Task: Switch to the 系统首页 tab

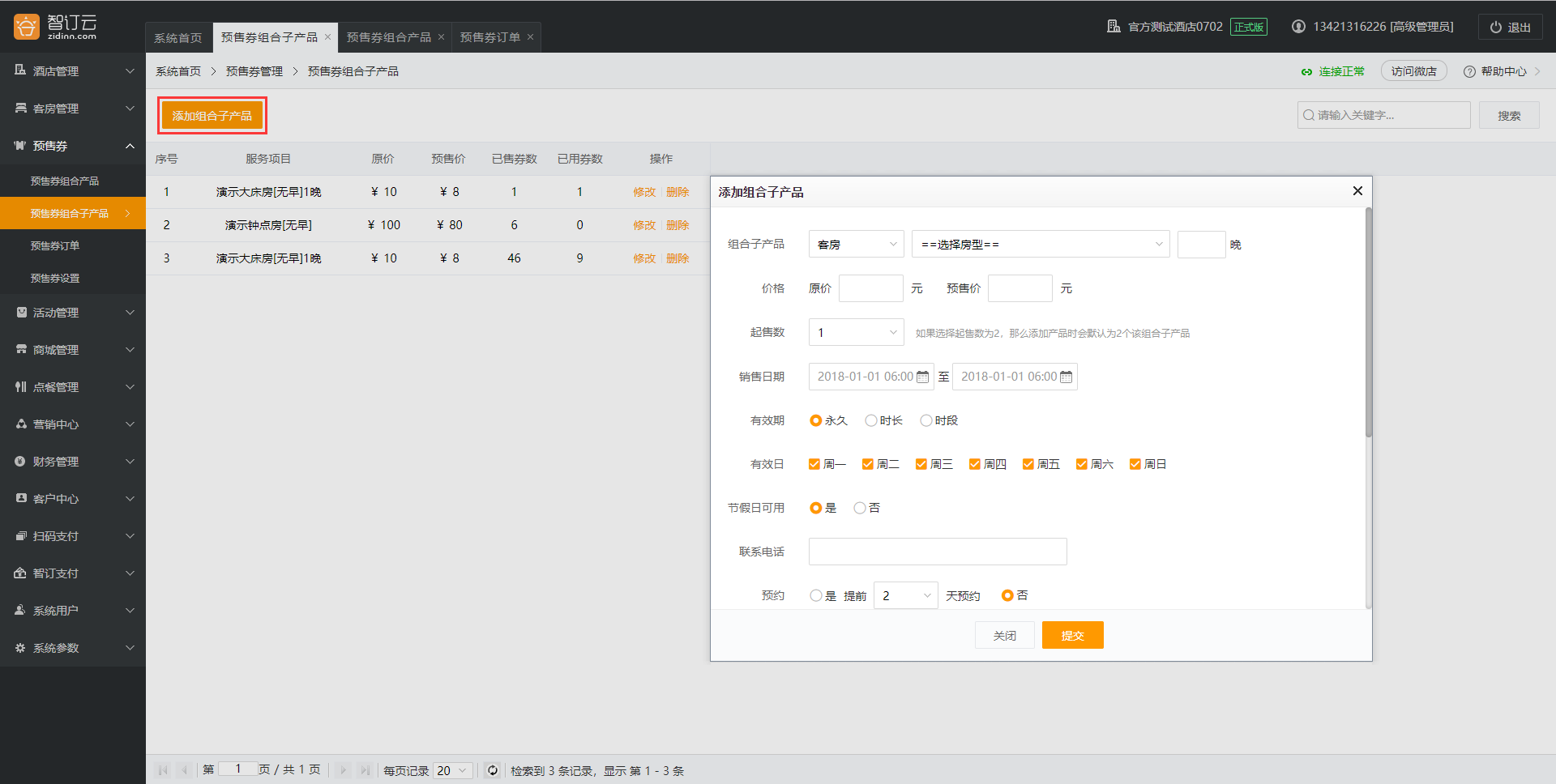Action: [x=178, y=37]
